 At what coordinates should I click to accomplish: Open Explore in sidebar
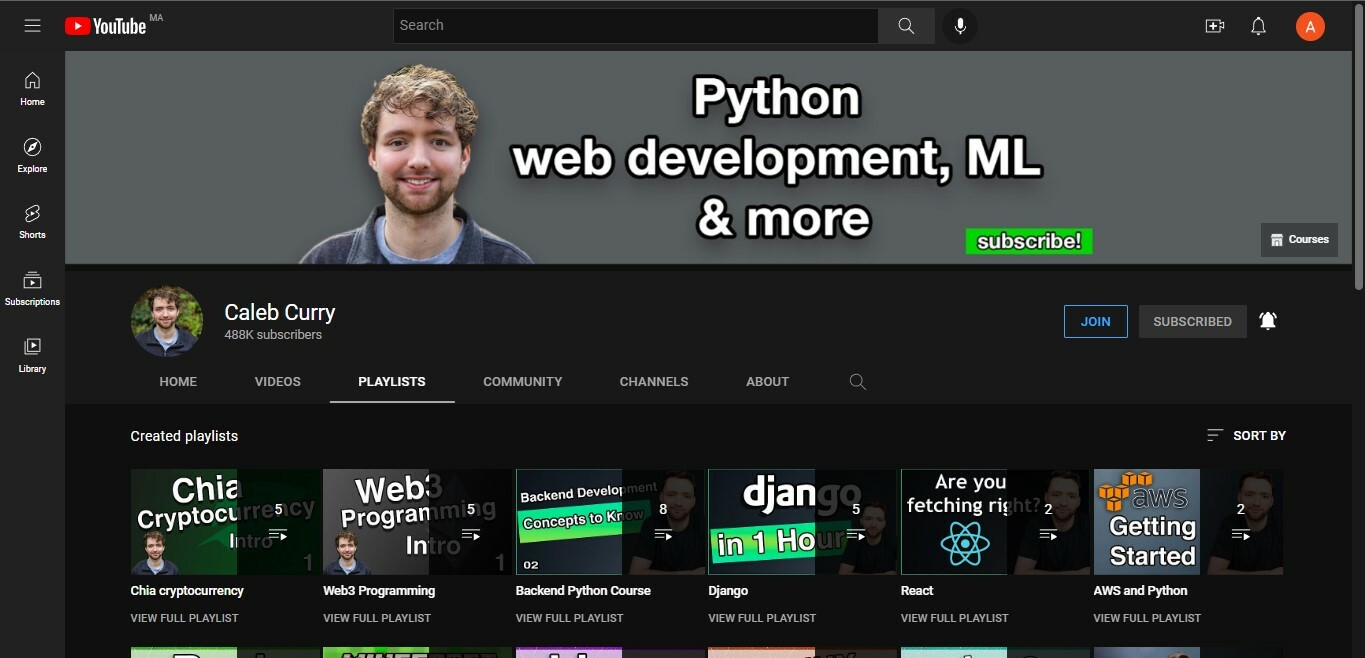[33, 155]
